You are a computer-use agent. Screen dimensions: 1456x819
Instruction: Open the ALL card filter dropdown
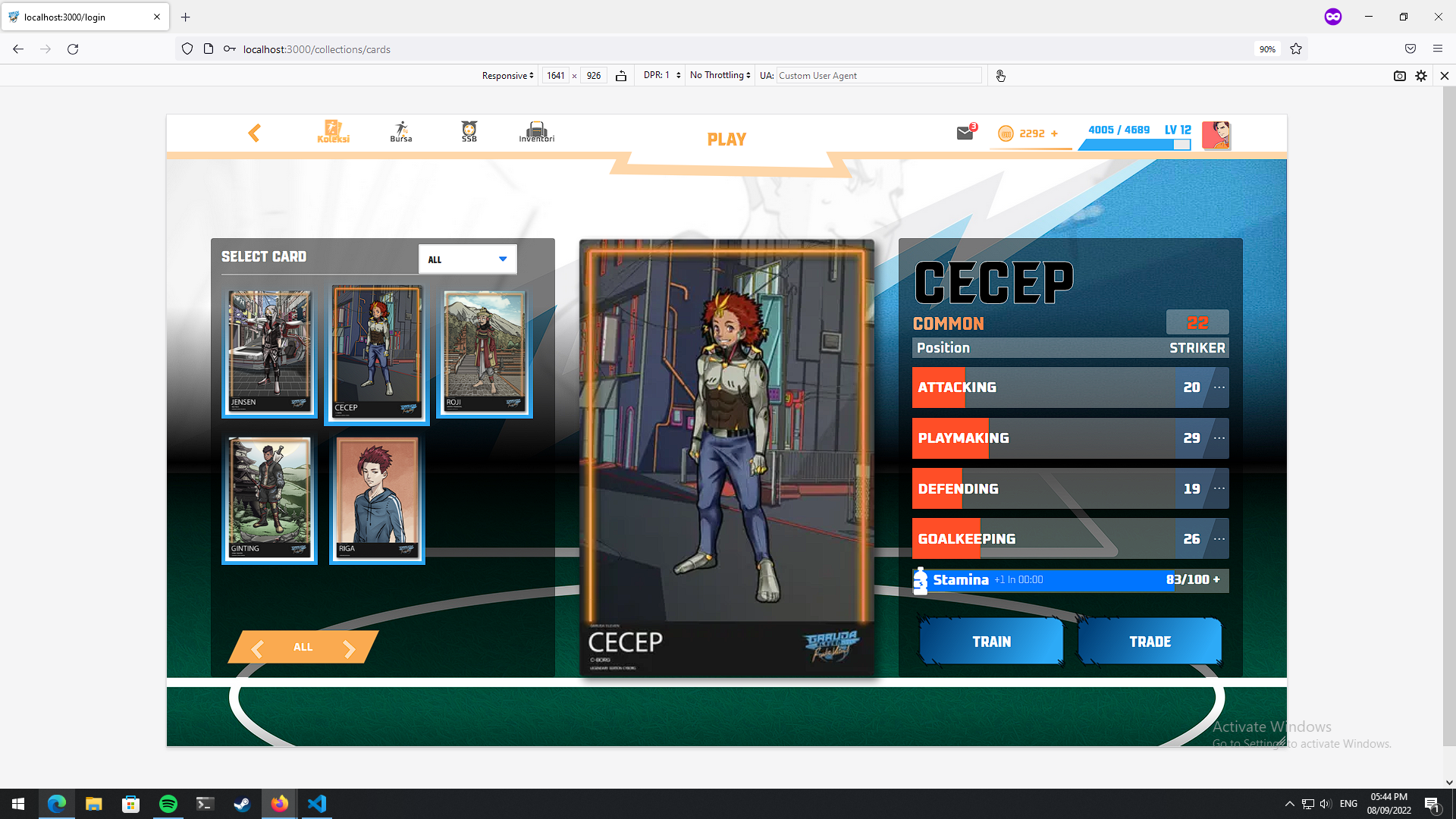pos(468,259)
